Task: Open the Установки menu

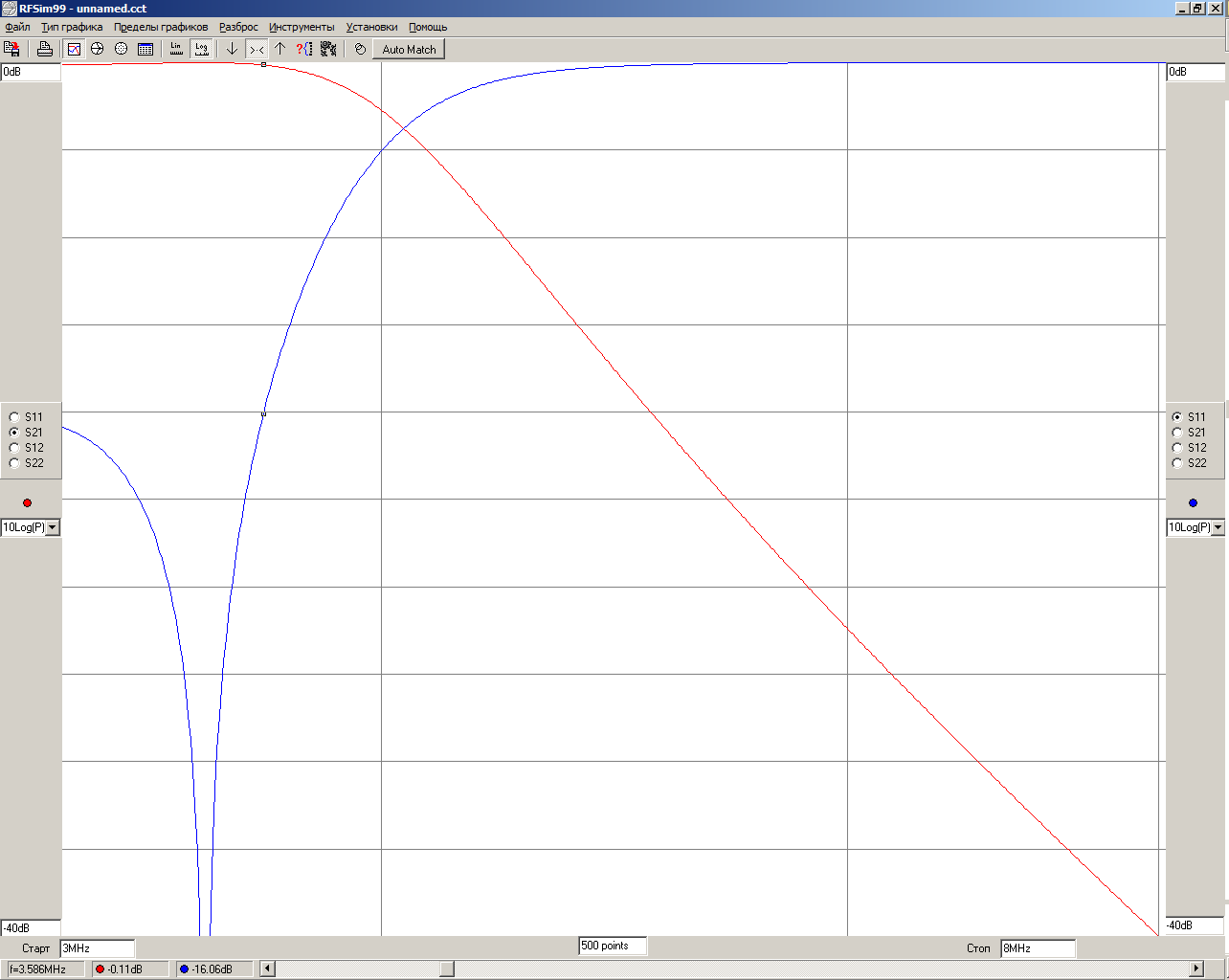Action: pyautogui.click(x=371, y=27)
